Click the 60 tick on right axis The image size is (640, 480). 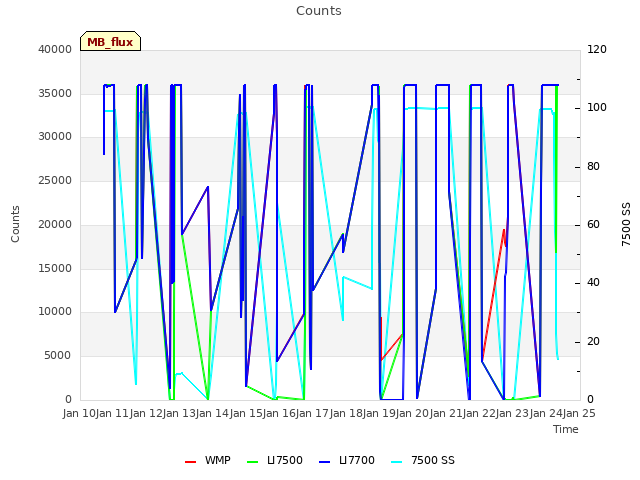(593, 224)
